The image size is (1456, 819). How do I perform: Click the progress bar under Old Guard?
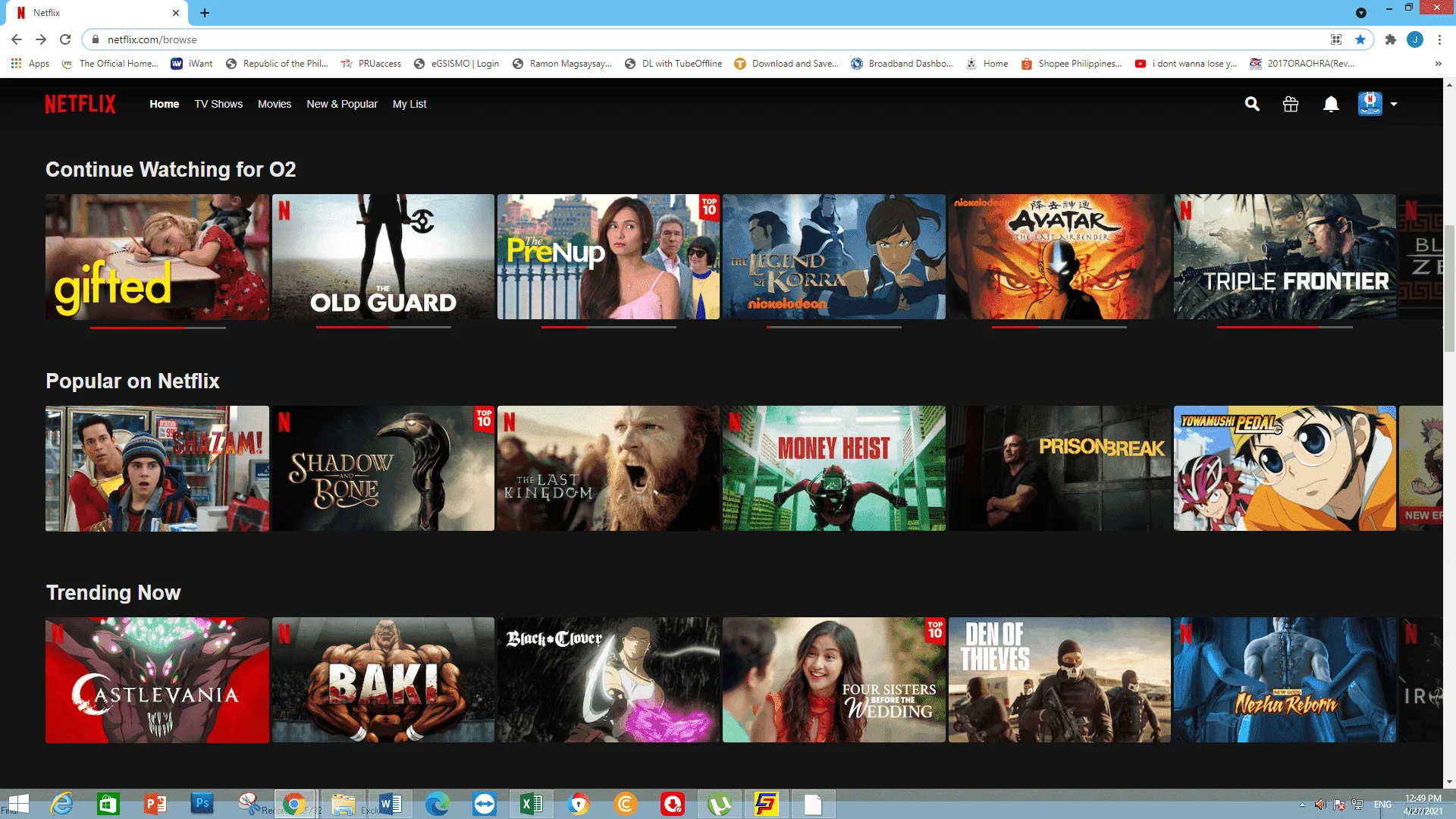click(384, 328)
